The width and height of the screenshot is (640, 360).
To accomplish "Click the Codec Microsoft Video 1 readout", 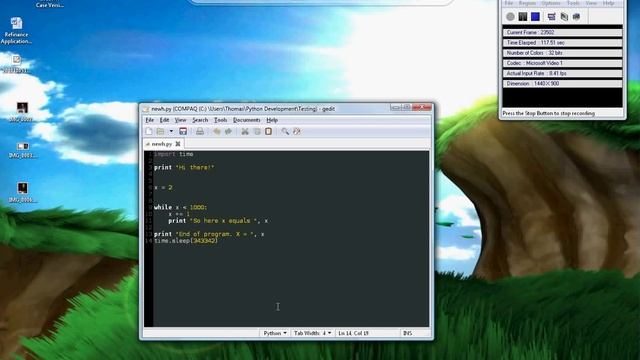I will [562, 63].
